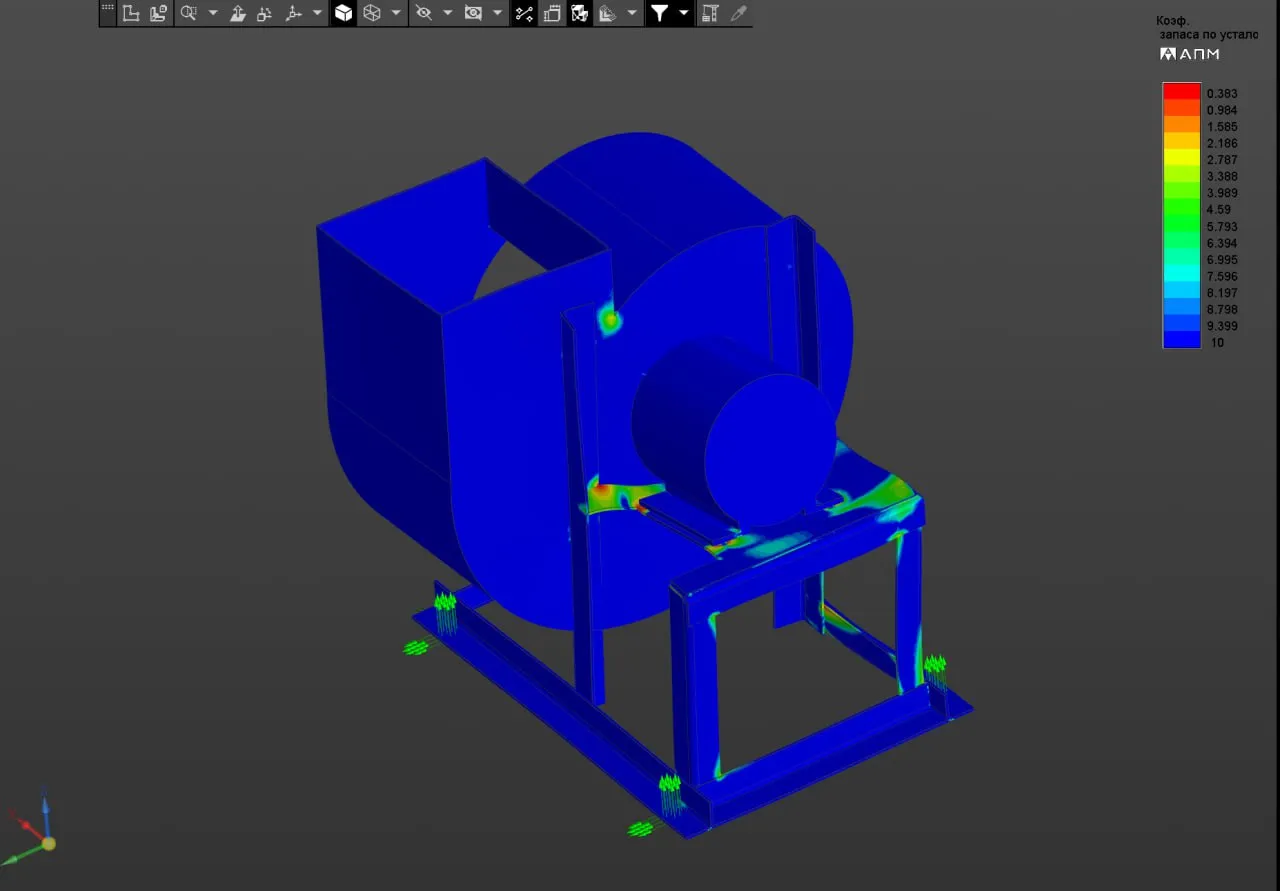Switch to wireframe cube display mode

point(372,13)
